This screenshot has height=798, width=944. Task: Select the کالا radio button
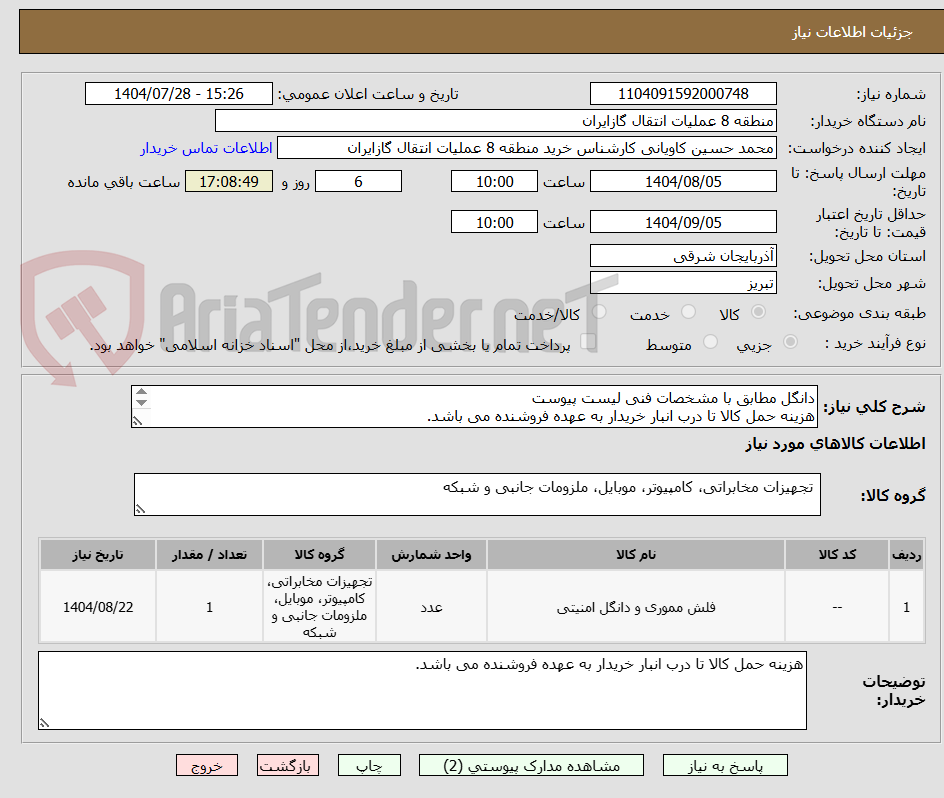pyautogui.click(x=756, y=312)
